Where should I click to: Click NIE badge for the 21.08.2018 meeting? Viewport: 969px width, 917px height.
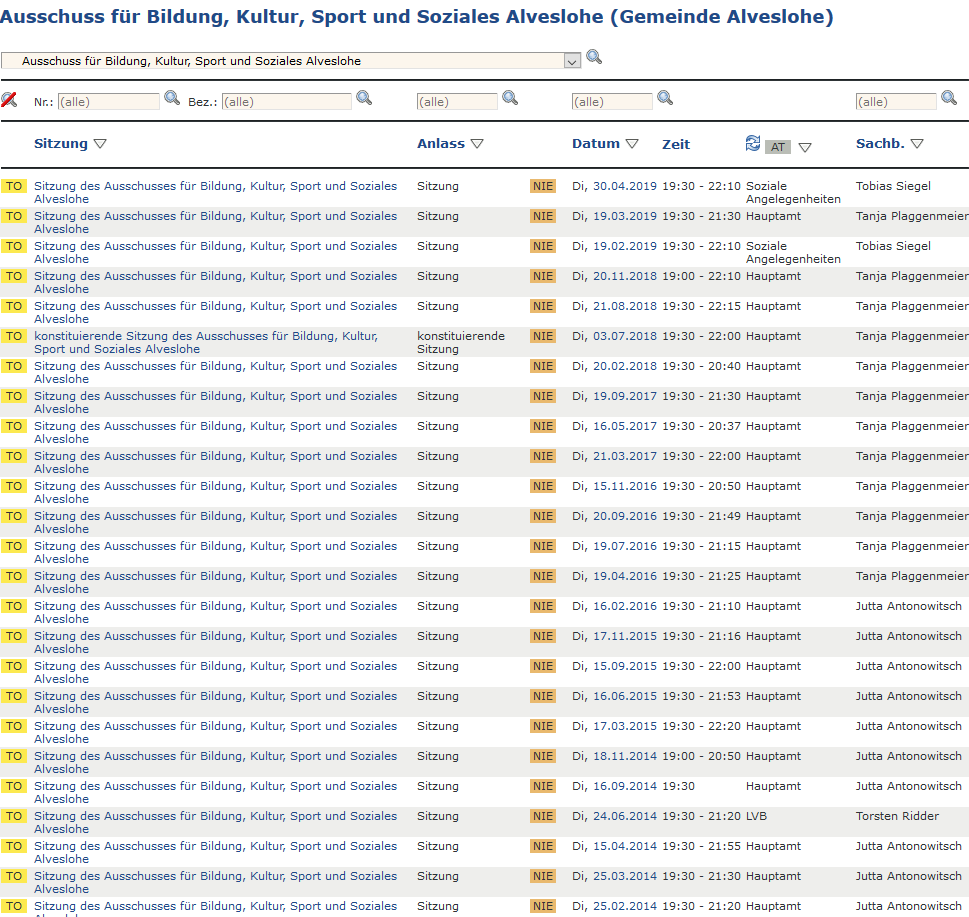[x=543, y=306]
